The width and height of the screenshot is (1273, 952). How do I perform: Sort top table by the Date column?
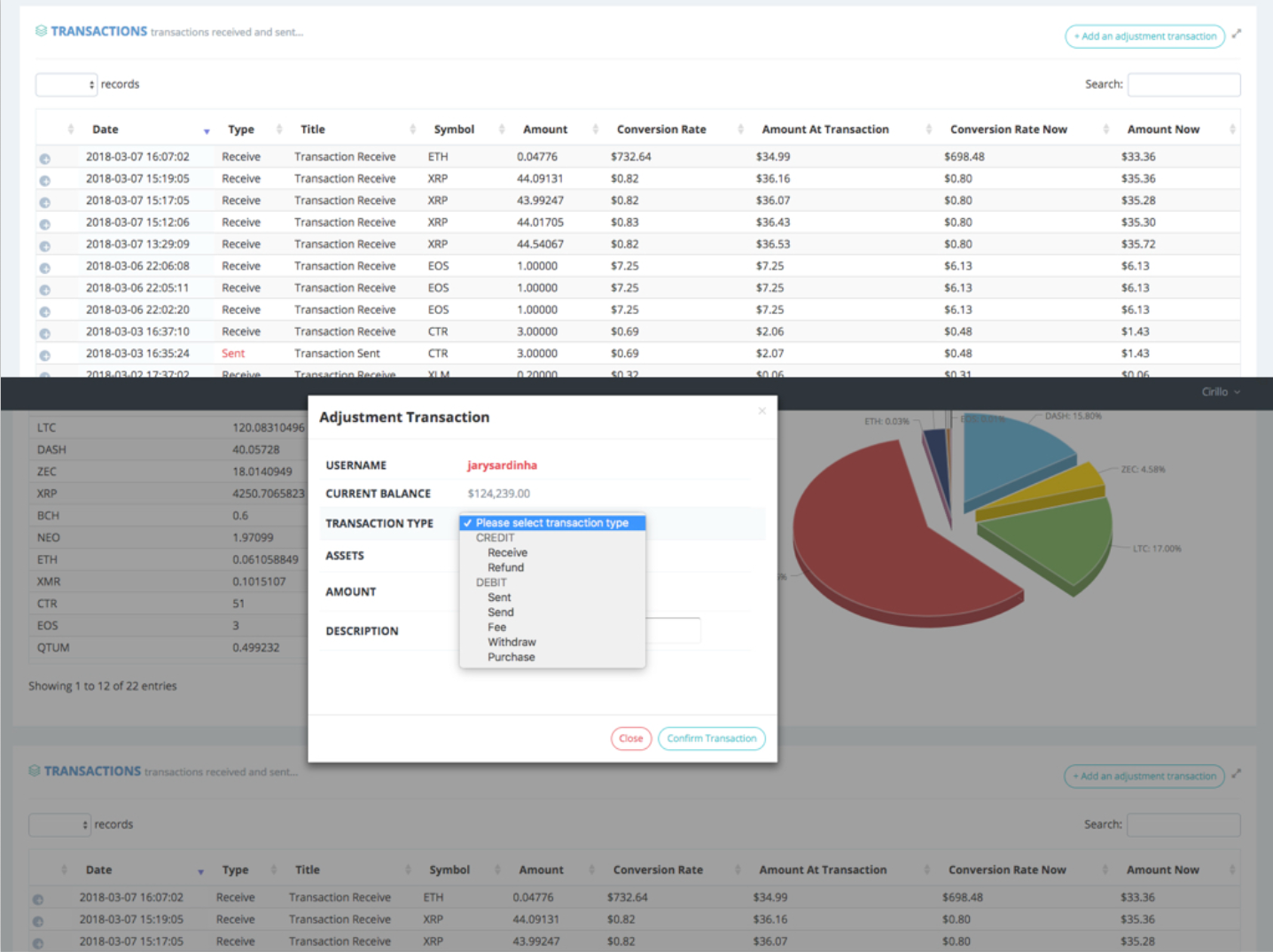coord(105,129)
